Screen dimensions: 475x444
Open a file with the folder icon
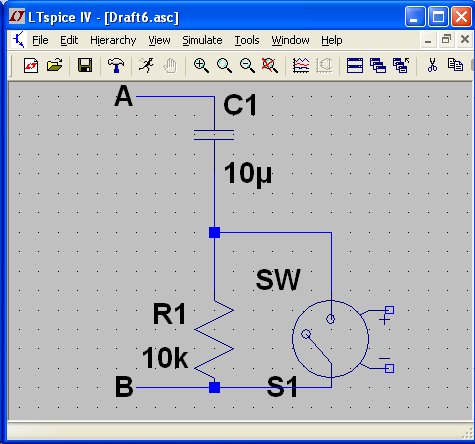tap(54, 65)
